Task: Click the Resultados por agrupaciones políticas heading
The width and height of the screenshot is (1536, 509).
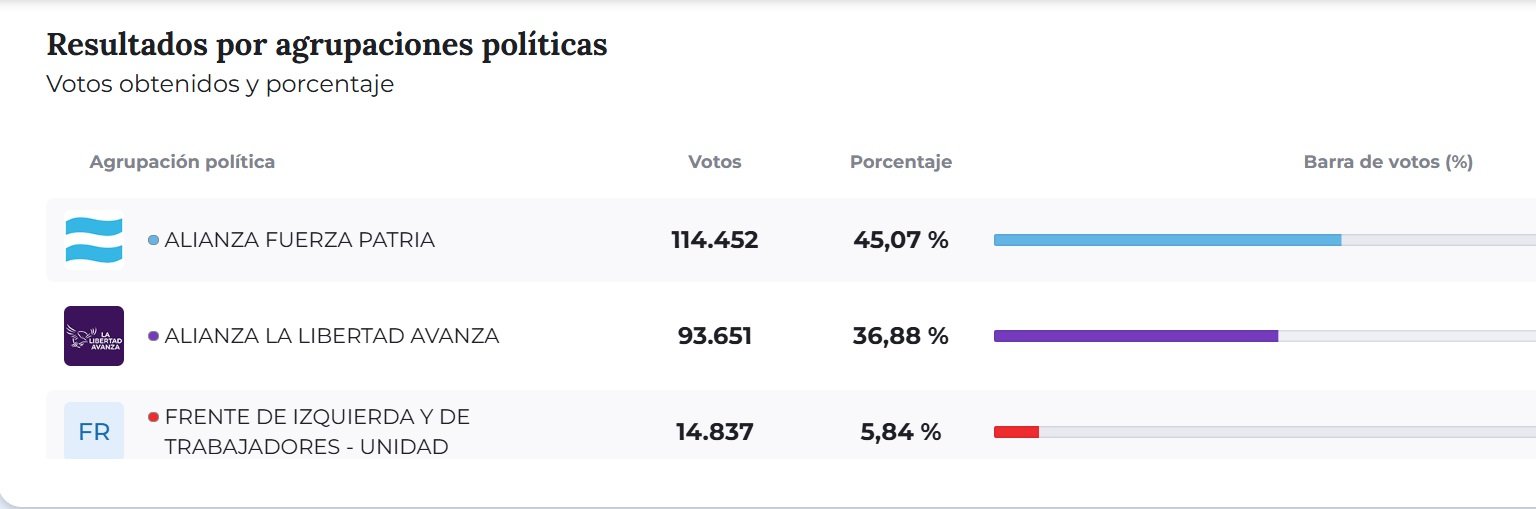Action: 327,45
